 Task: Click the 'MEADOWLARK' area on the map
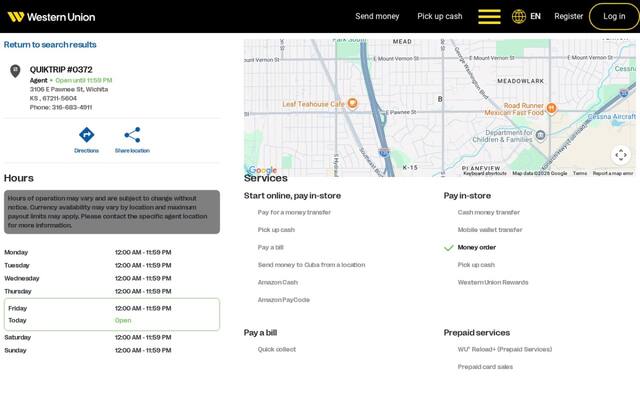click(x=520, y=81)
